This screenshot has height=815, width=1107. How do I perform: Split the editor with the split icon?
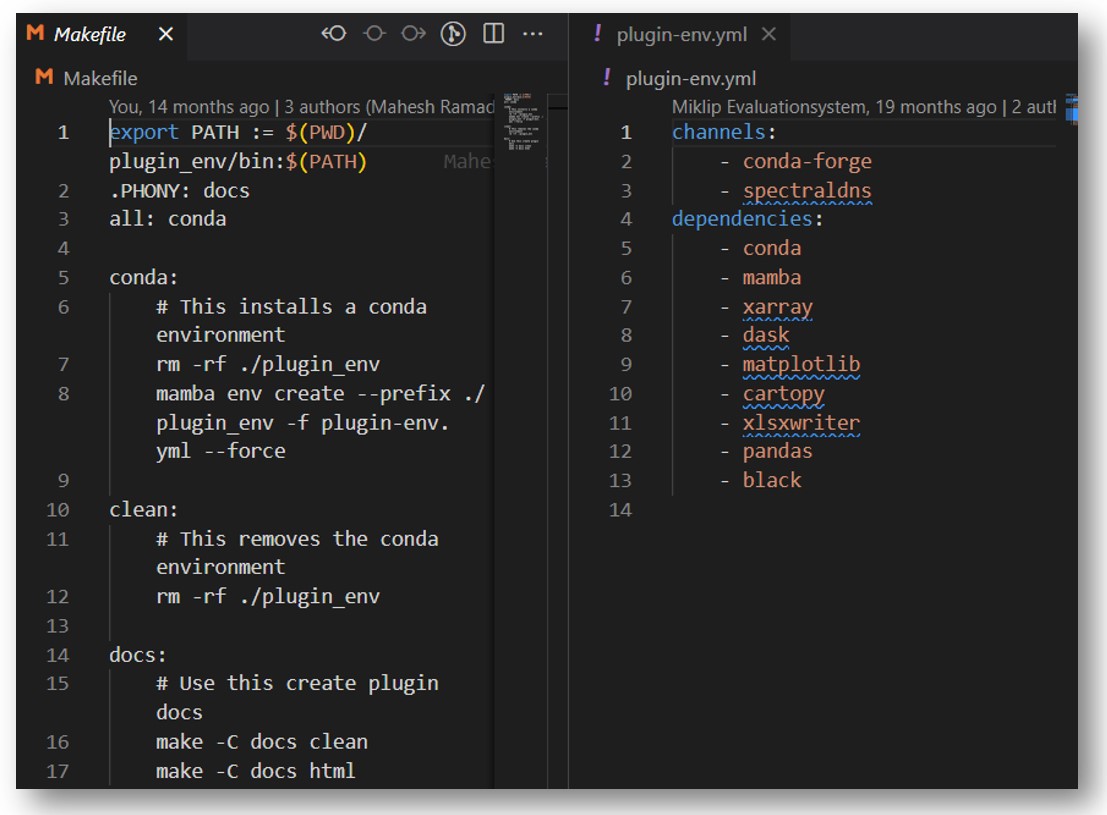(x=493, y=34)
